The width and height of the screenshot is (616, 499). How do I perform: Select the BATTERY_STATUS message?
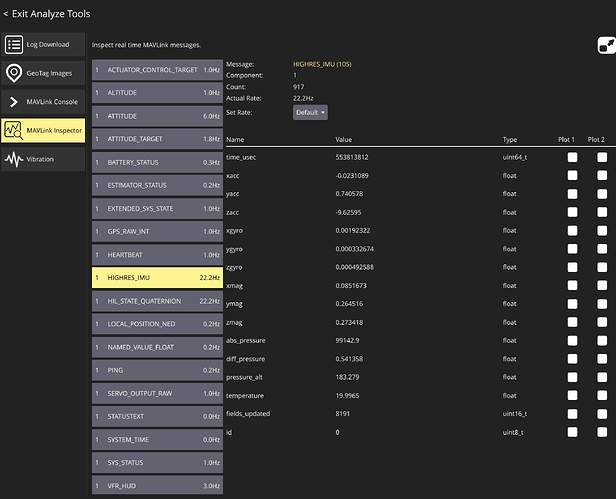pyautogui.click(x=157, y=162)
